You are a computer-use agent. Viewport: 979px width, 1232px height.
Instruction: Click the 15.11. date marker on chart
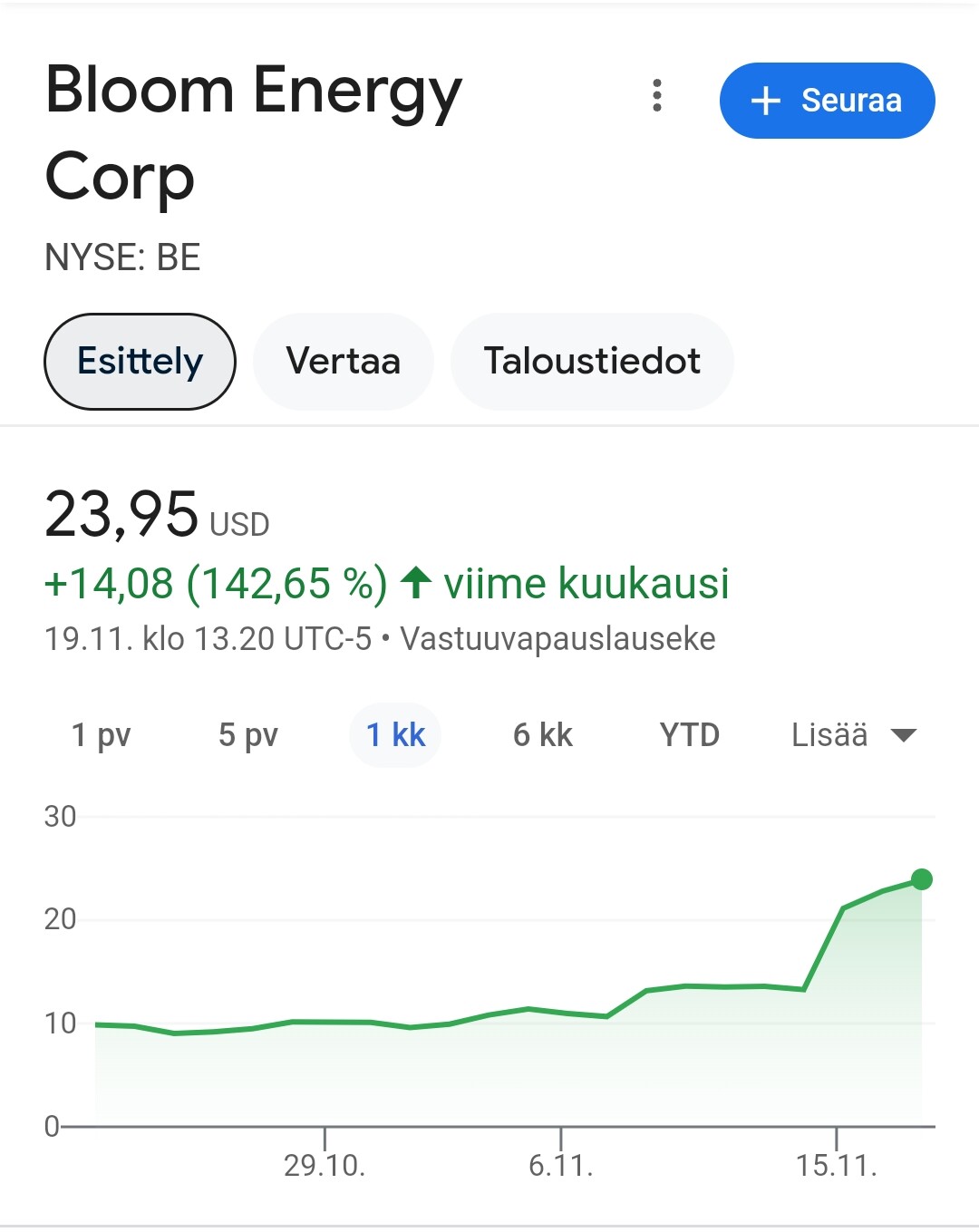837,1165
